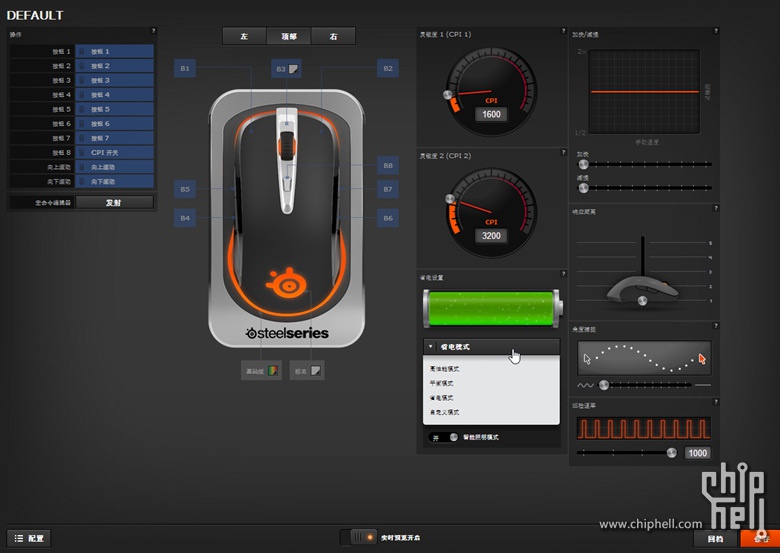Select the B5 side button marker
This screenshot has width=780, height=553.
(185, 189)
